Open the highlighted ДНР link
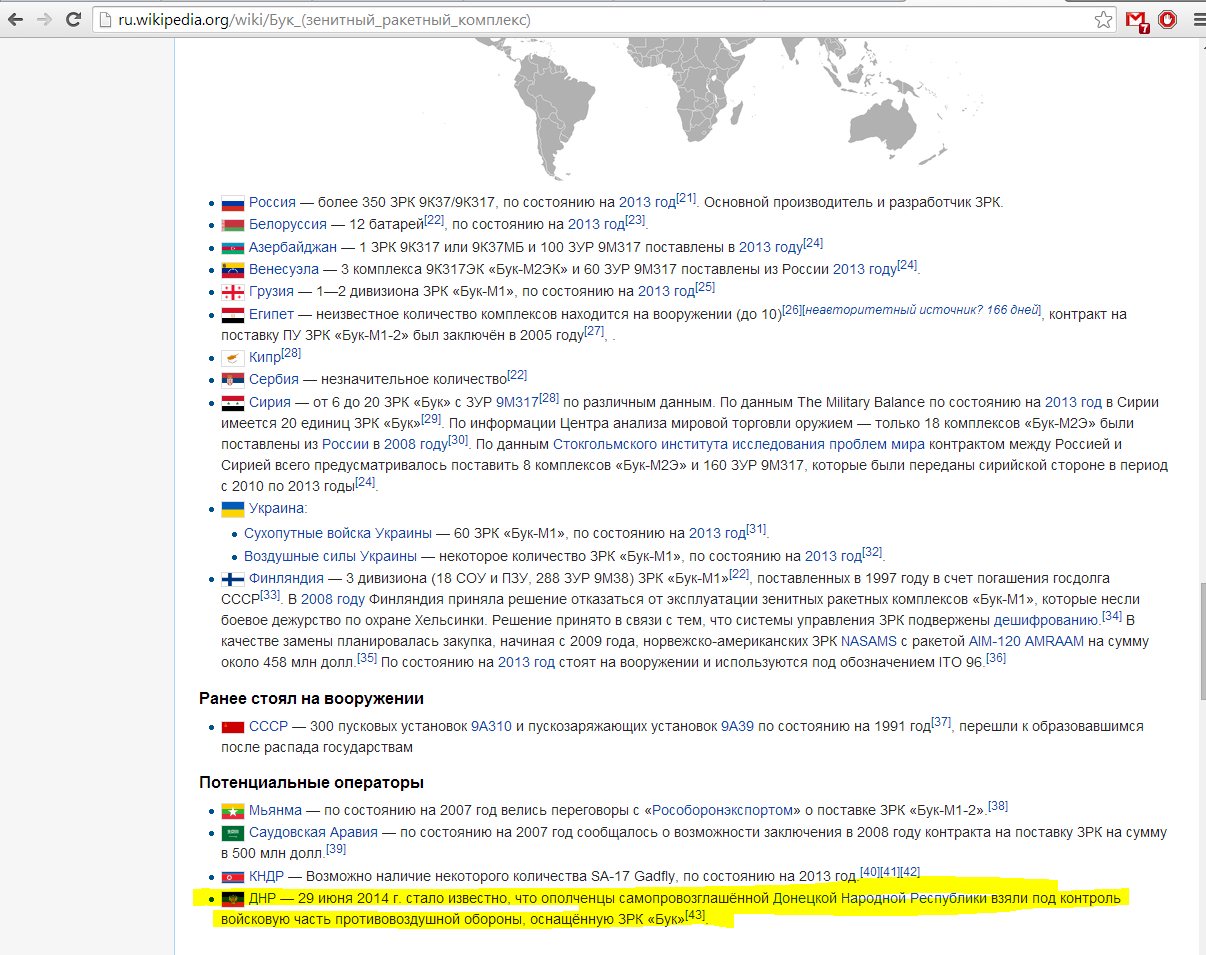This screenshot has height=955, width=1206. click(264, 898)
